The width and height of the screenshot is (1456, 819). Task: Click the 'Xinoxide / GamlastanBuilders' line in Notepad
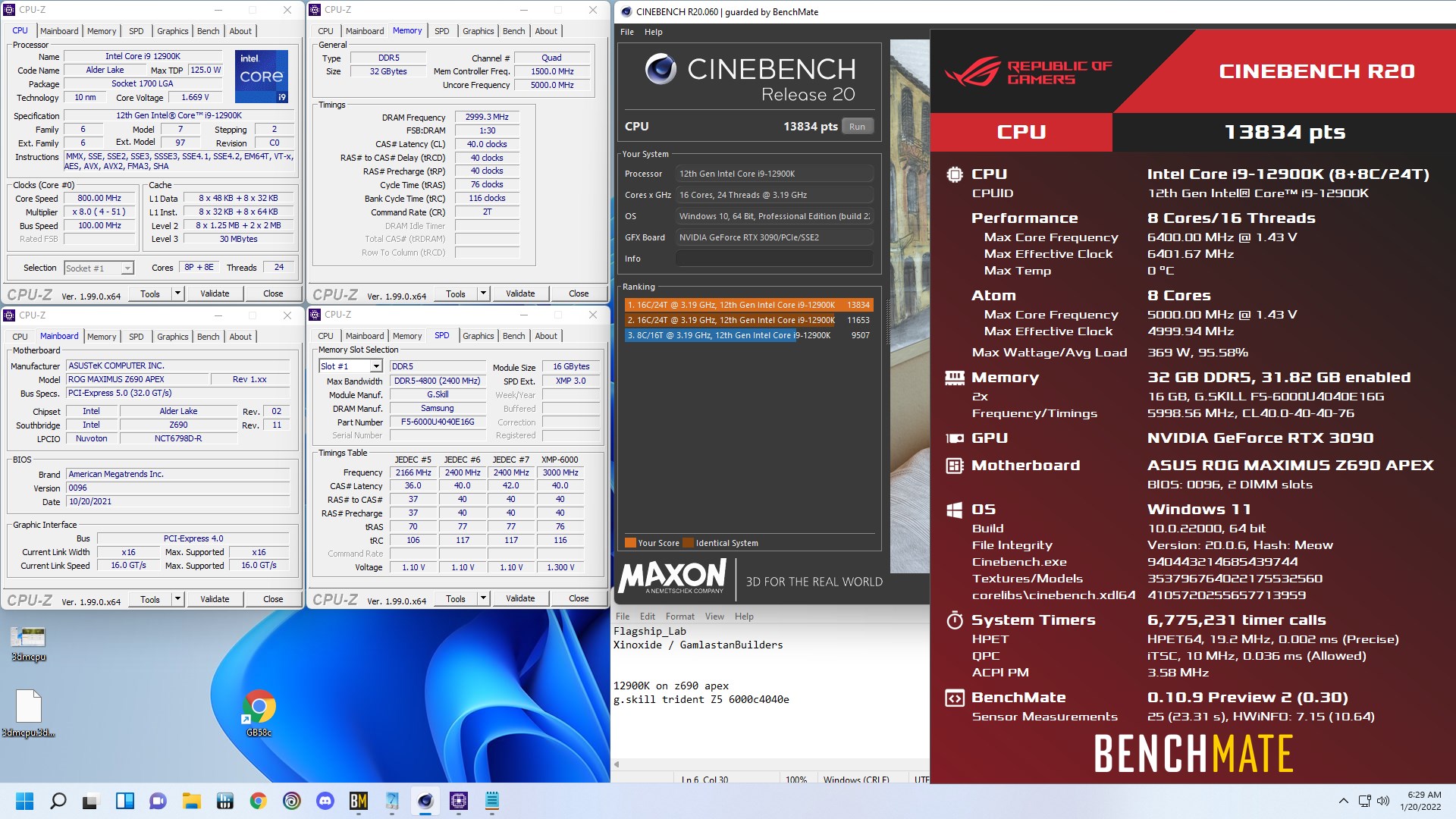(698, 645)
